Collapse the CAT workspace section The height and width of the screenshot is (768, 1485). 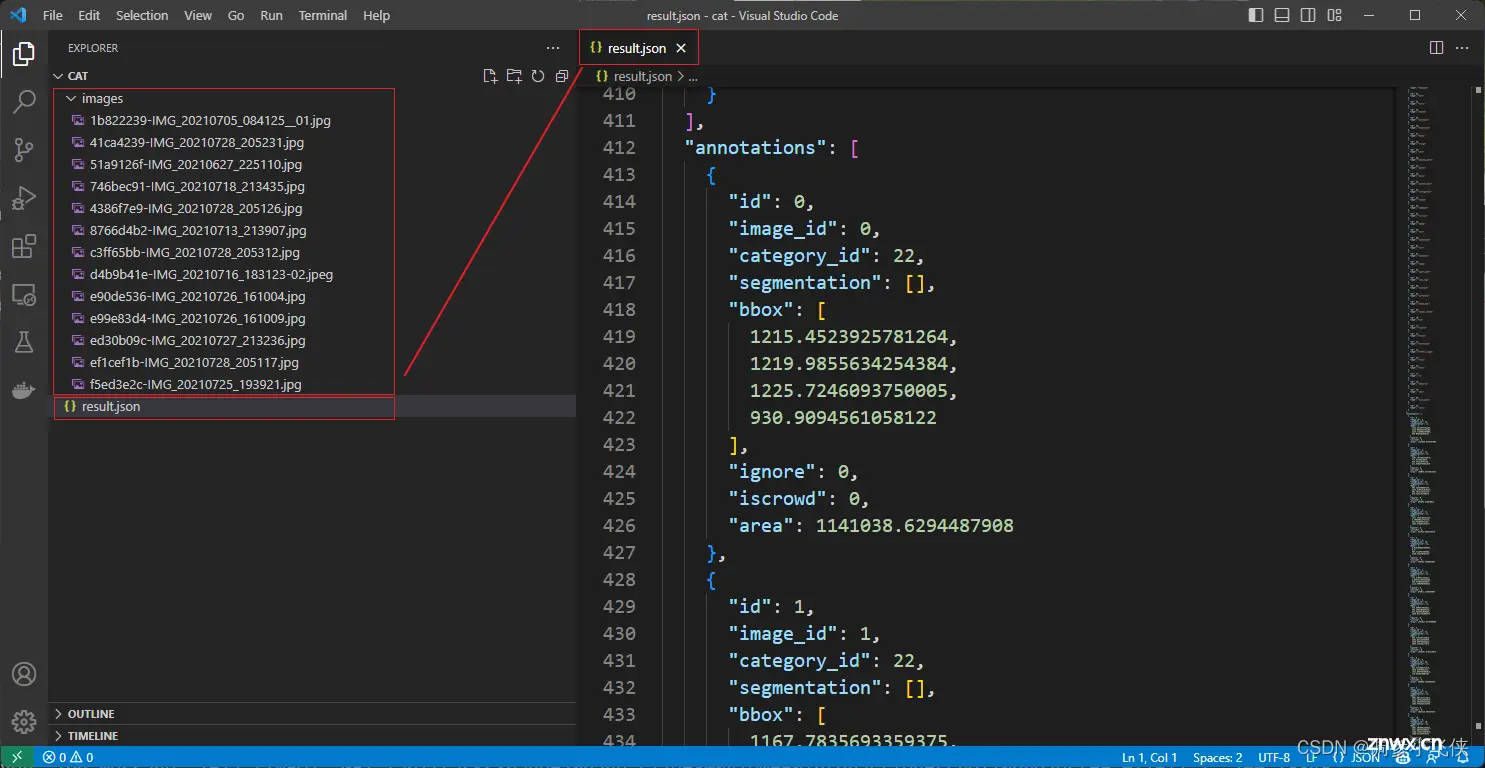[x=57, y=76]
